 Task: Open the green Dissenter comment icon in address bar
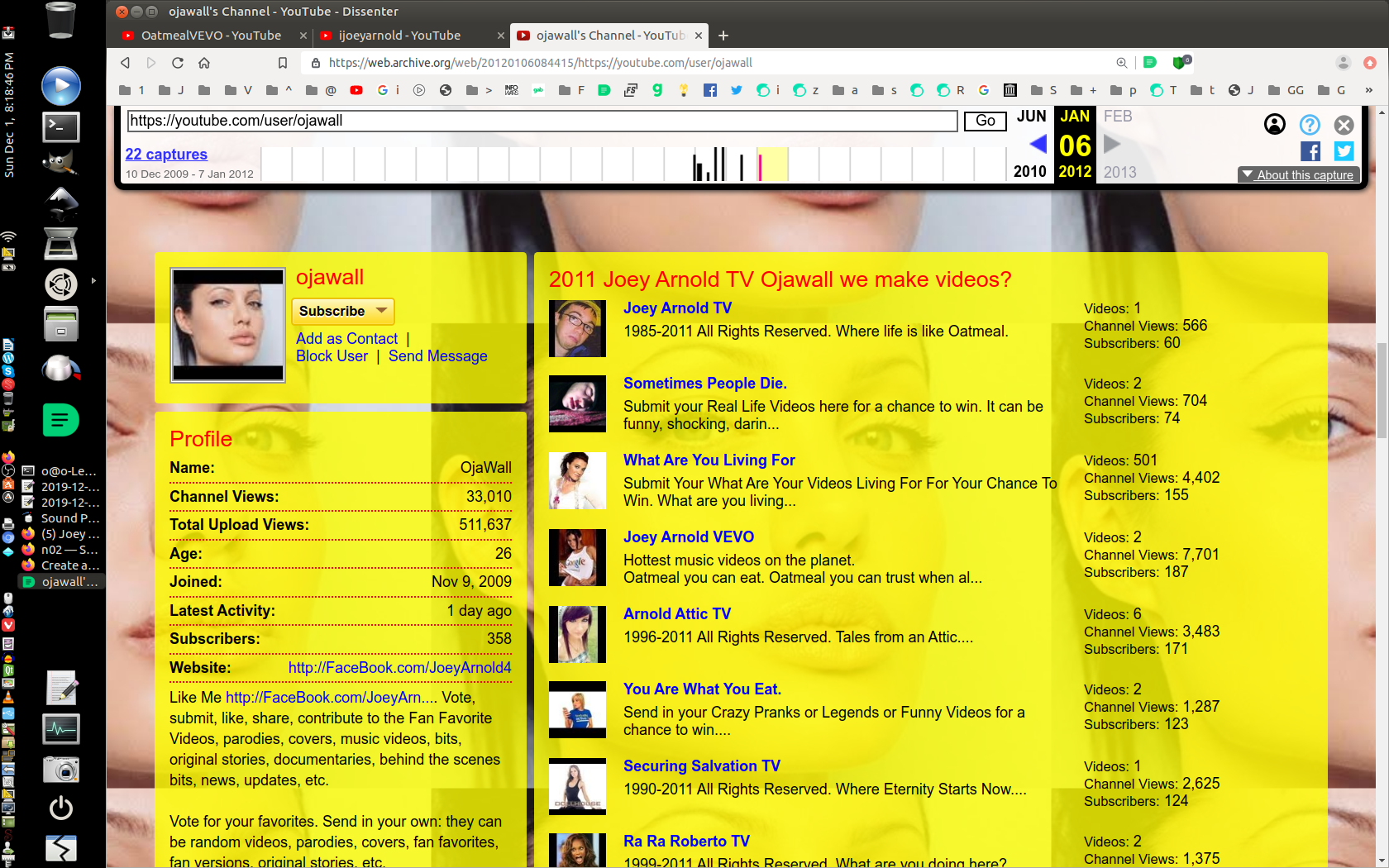click(x=1150, y=62)
